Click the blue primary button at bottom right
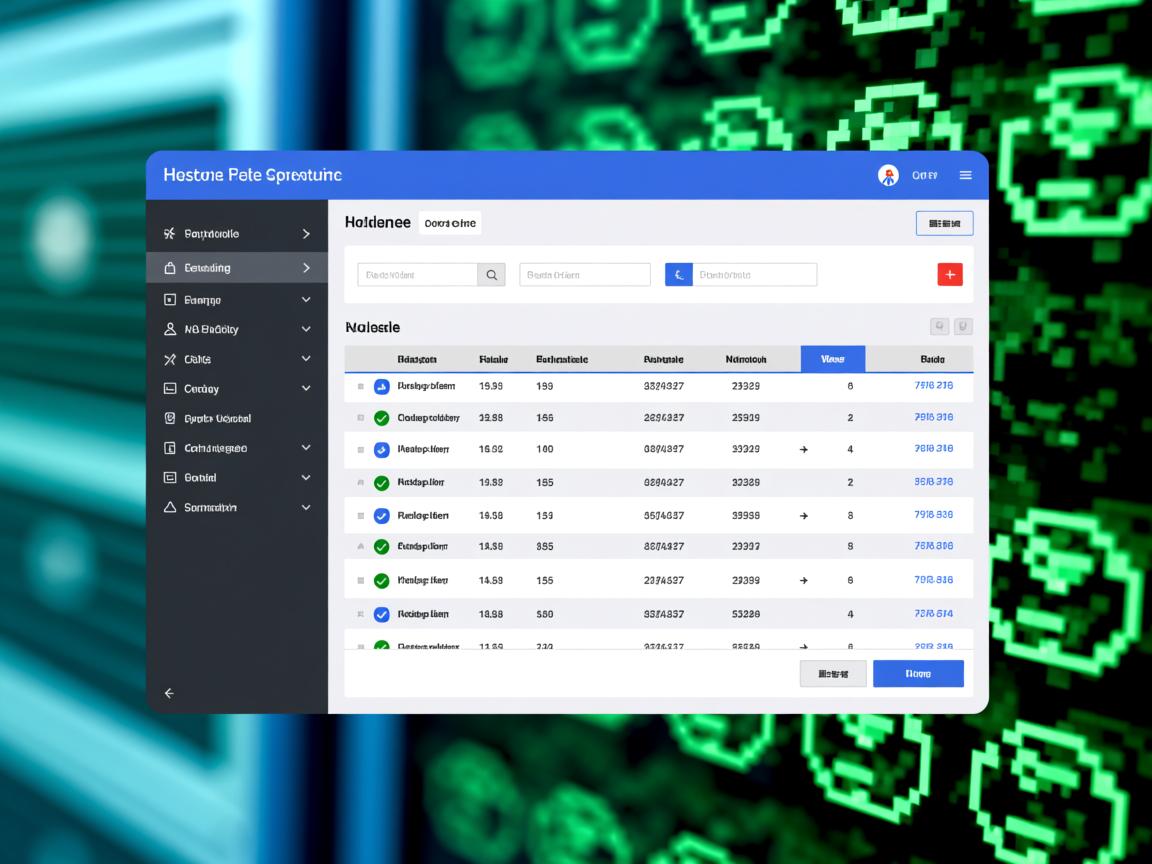 point(918,674)
